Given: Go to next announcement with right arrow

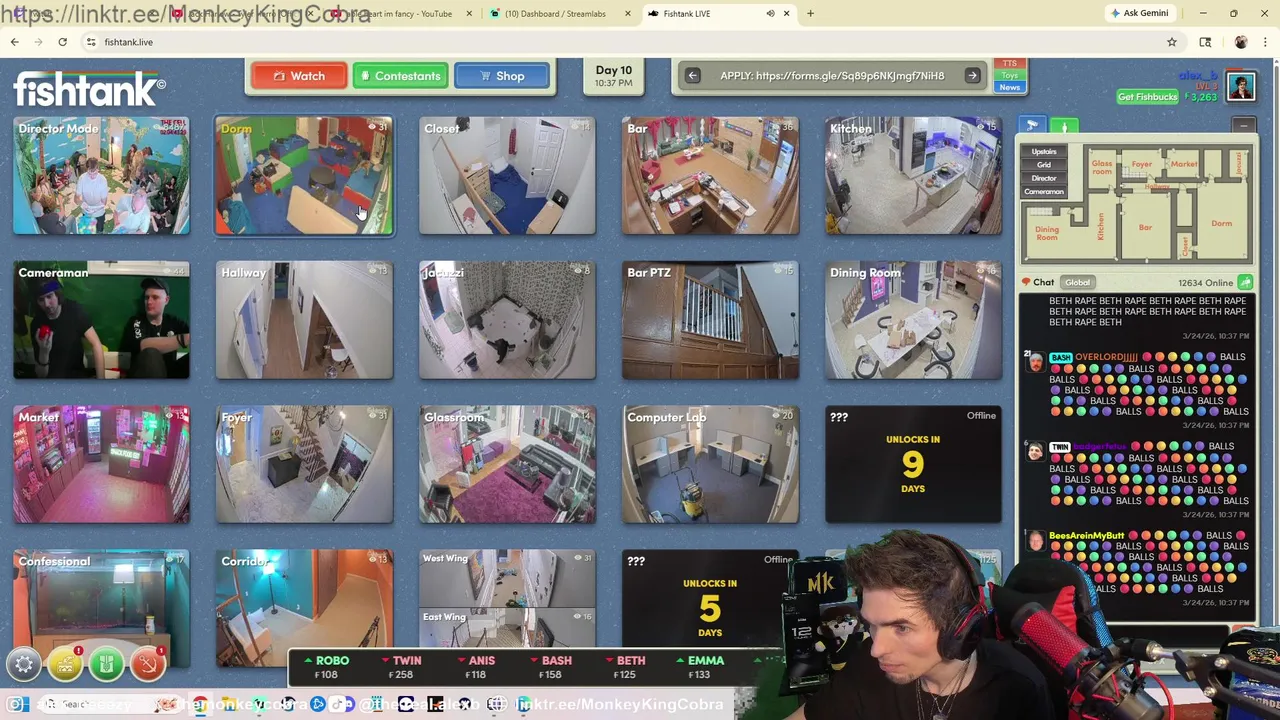Looking at the screenshot, I should pyautogui.click(x=972, y=76).
